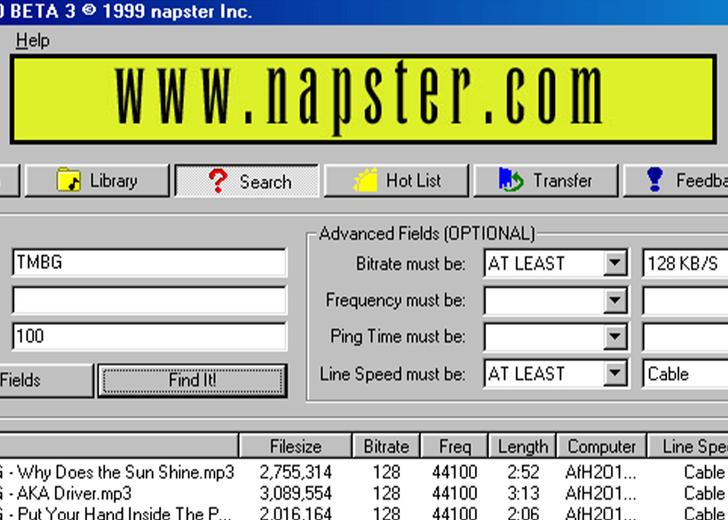Click the partially visible Fields button
Screen dimensions: 728x520
46,381
